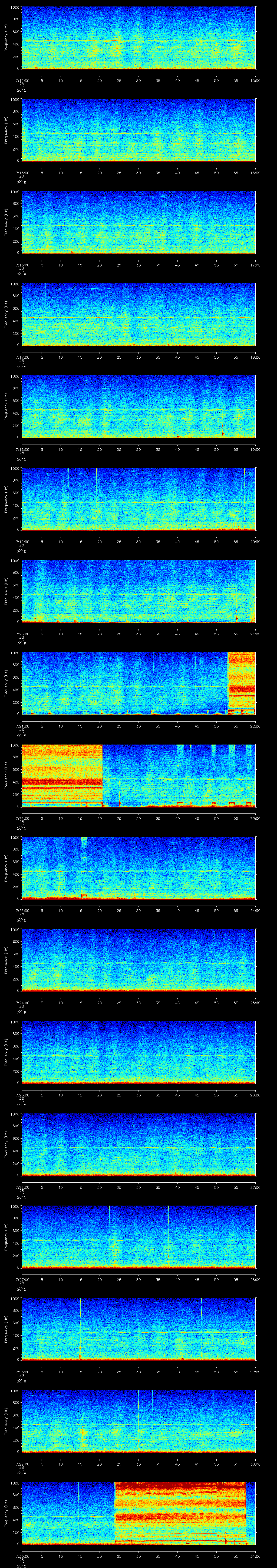Select the spectrogram panel starting at 7:21:00
Screen dimensions: 277x1568
click(x=138, y=683)
